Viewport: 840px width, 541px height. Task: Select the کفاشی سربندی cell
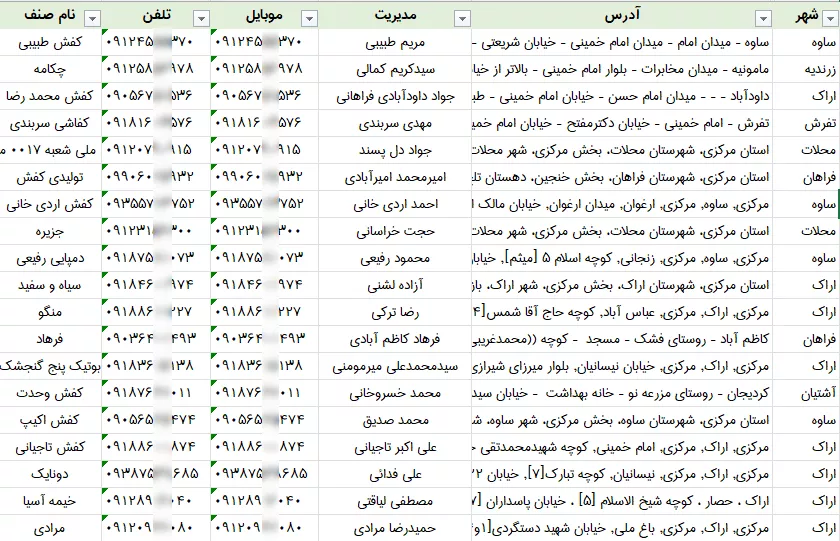(50, 123)
